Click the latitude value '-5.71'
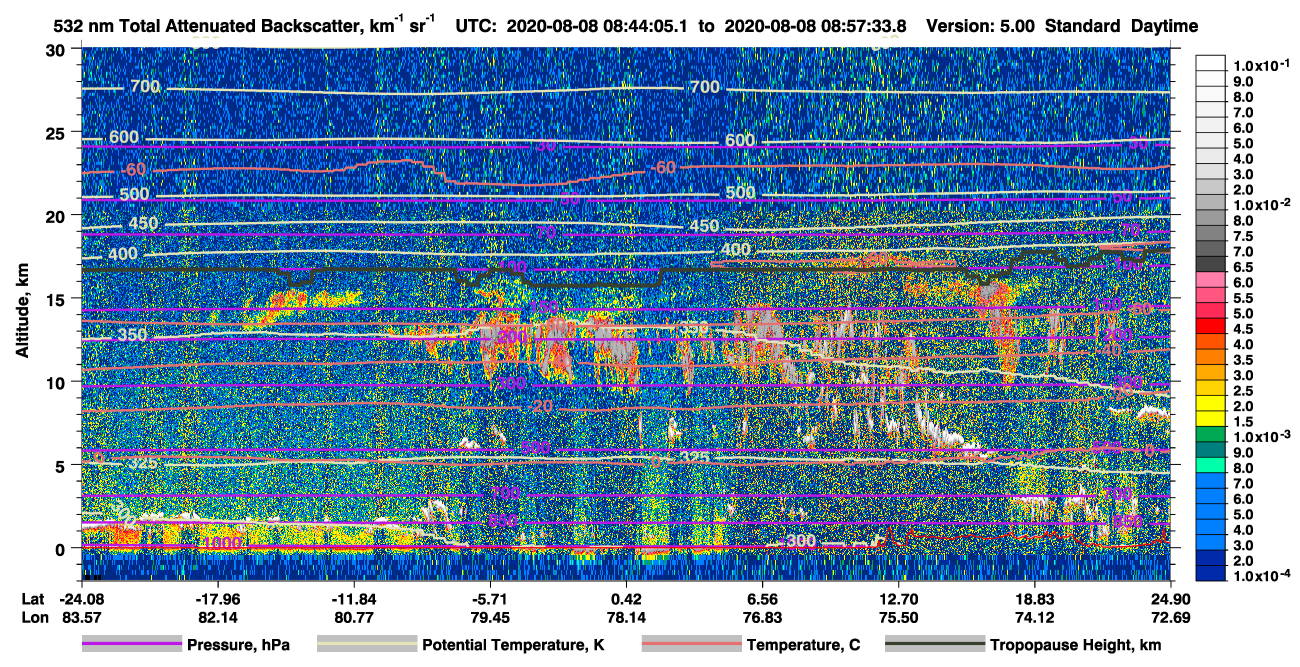The width and height of the screenshot is (1300, 667). click(x=490, y=599)
